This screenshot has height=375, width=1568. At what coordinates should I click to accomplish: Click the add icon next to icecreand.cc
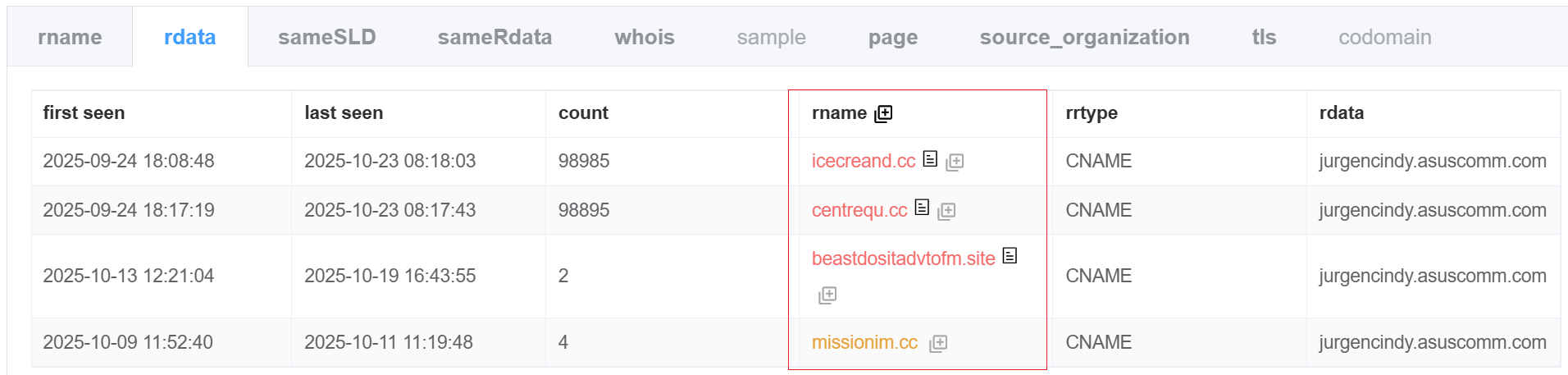tap(955, 162)
